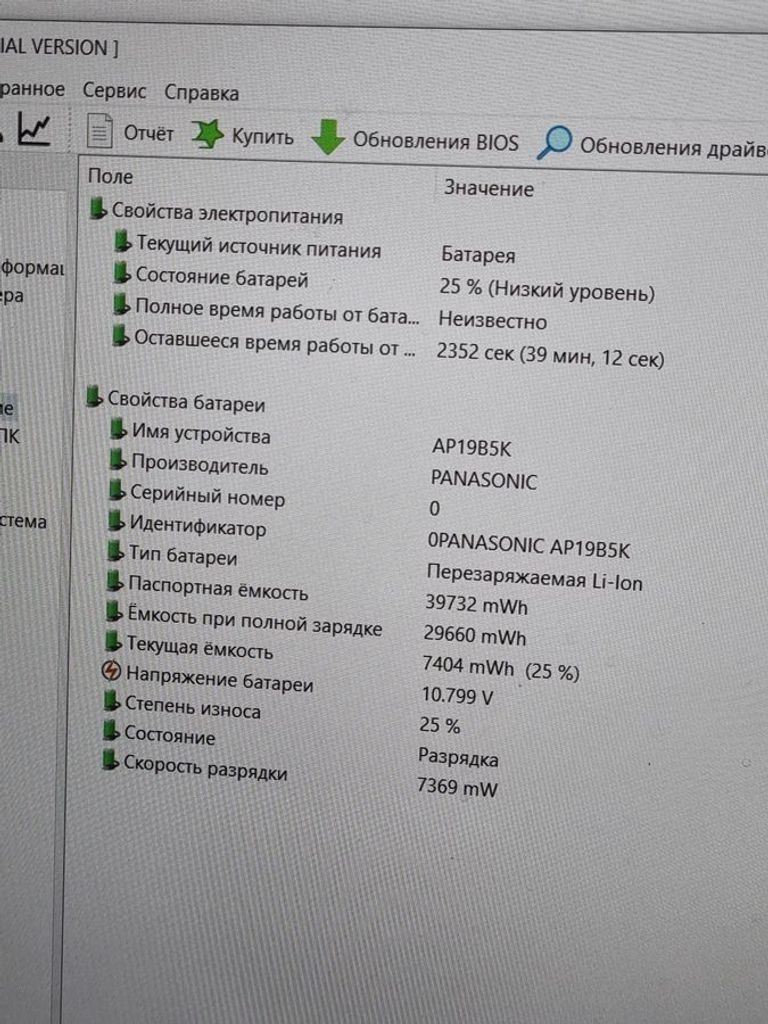This screenshot has height=1024, width=768.
Task: Click the value 10.799 V
Action: [457, 695]
